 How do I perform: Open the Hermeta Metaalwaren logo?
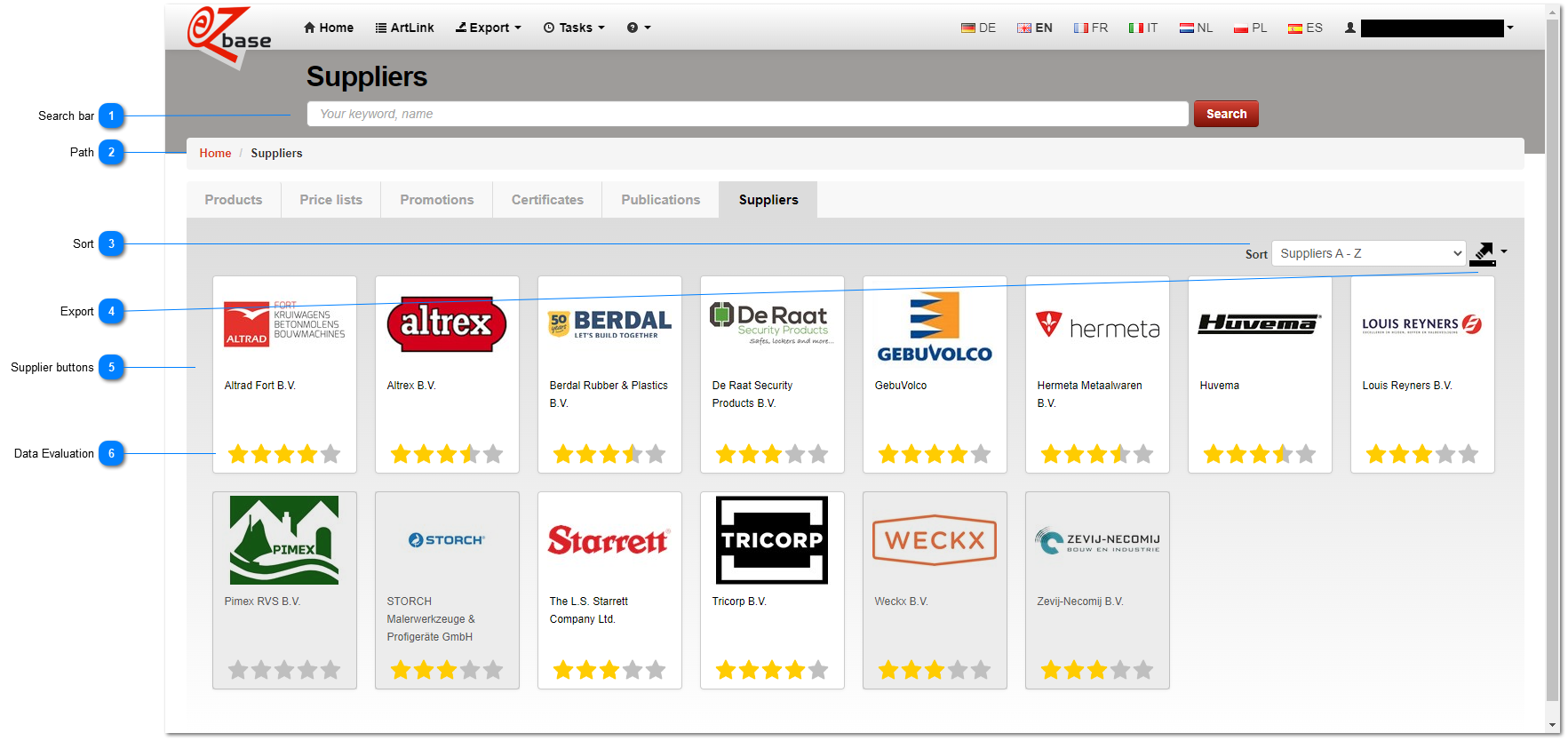1097,325
